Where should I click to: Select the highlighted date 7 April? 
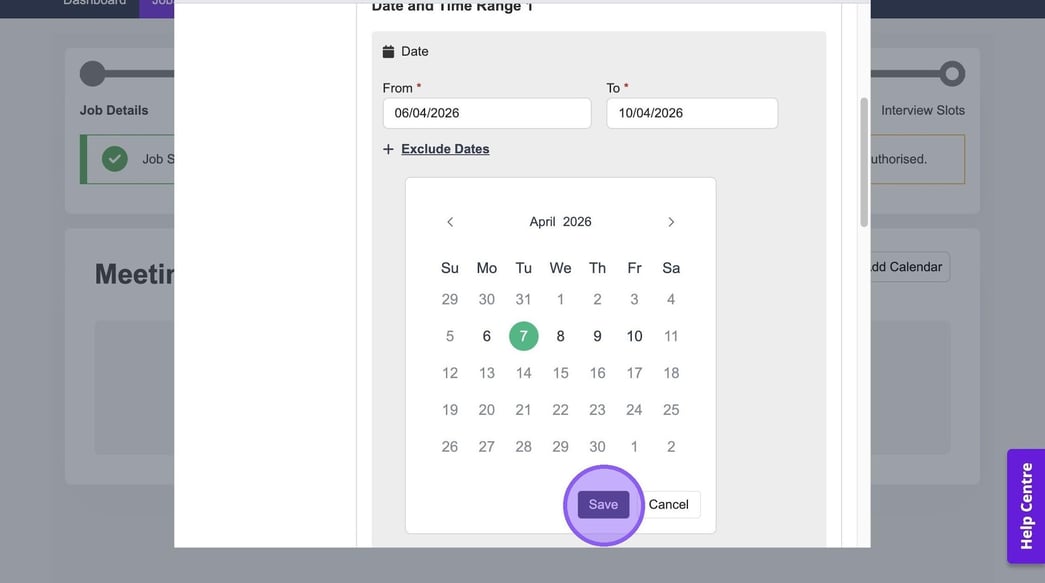pyautogui.click(x=523, y=336)
